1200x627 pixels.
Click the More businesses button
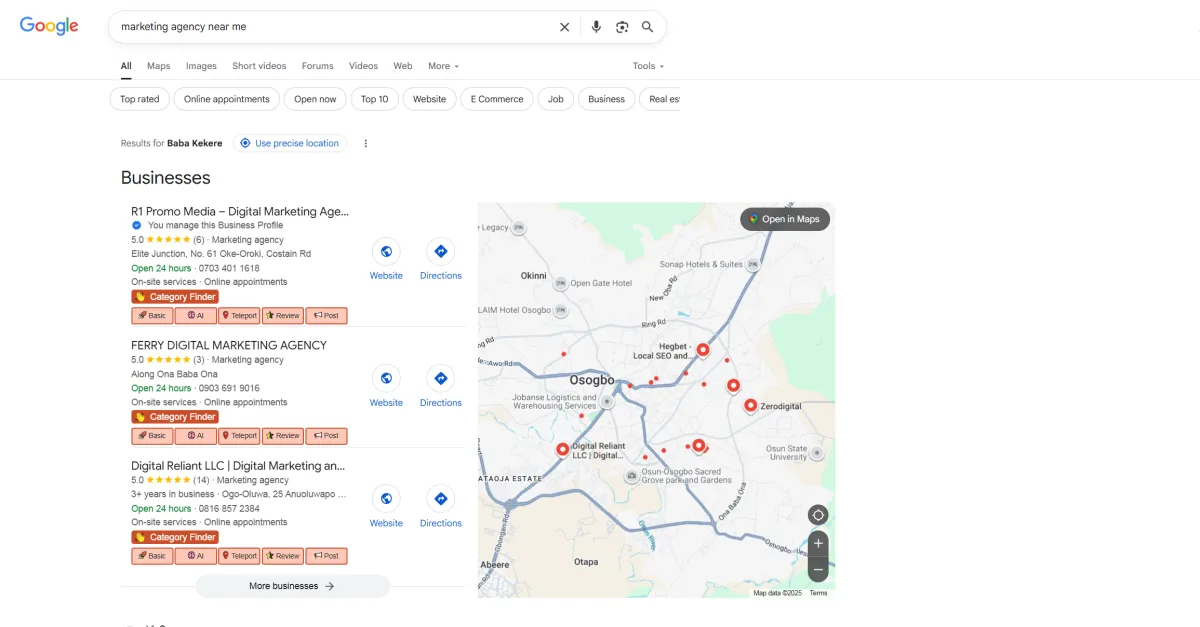(292, 586)
